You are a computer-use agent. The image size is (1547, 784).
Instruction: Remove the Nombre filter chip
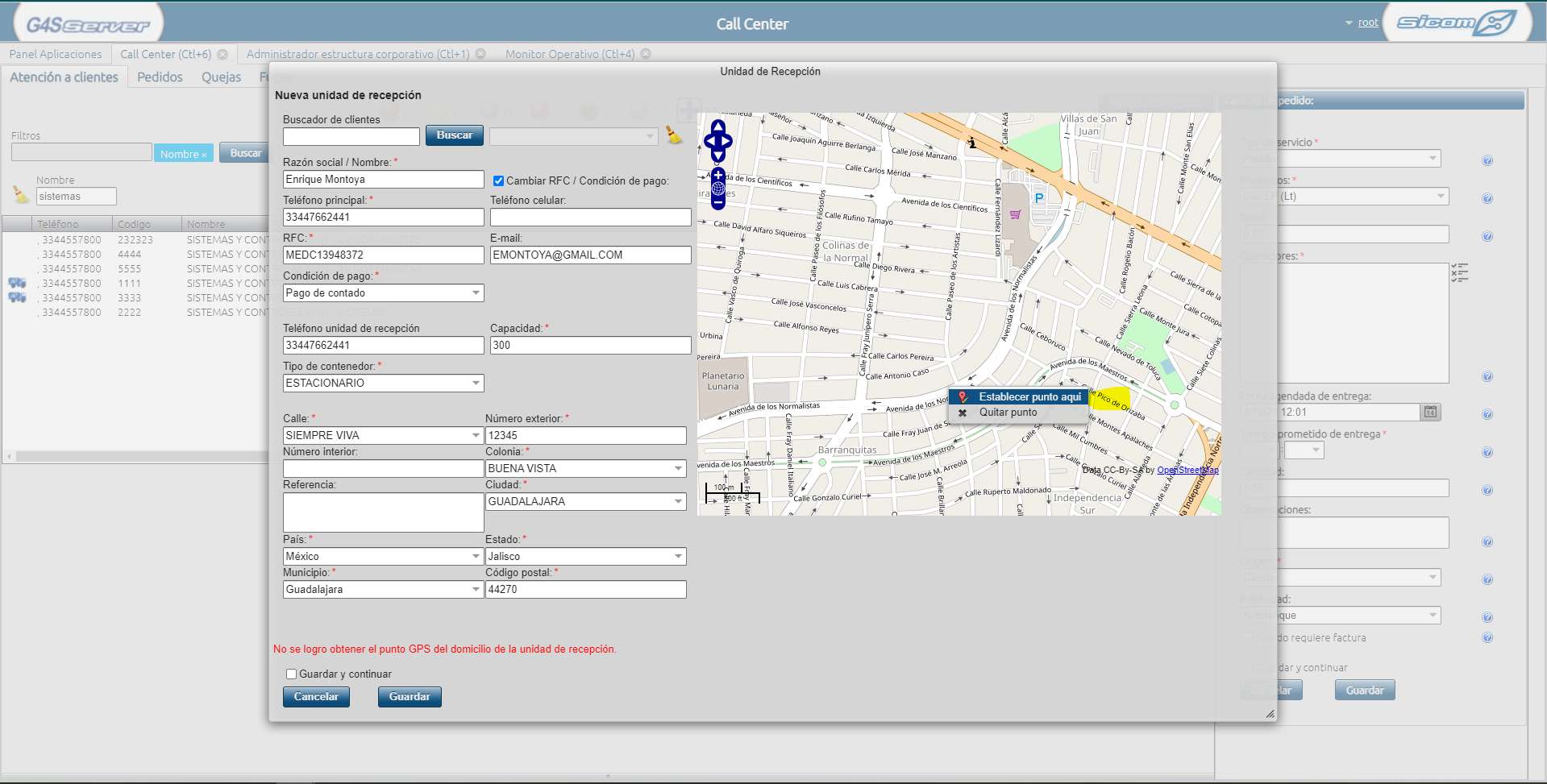coord(204,155)
